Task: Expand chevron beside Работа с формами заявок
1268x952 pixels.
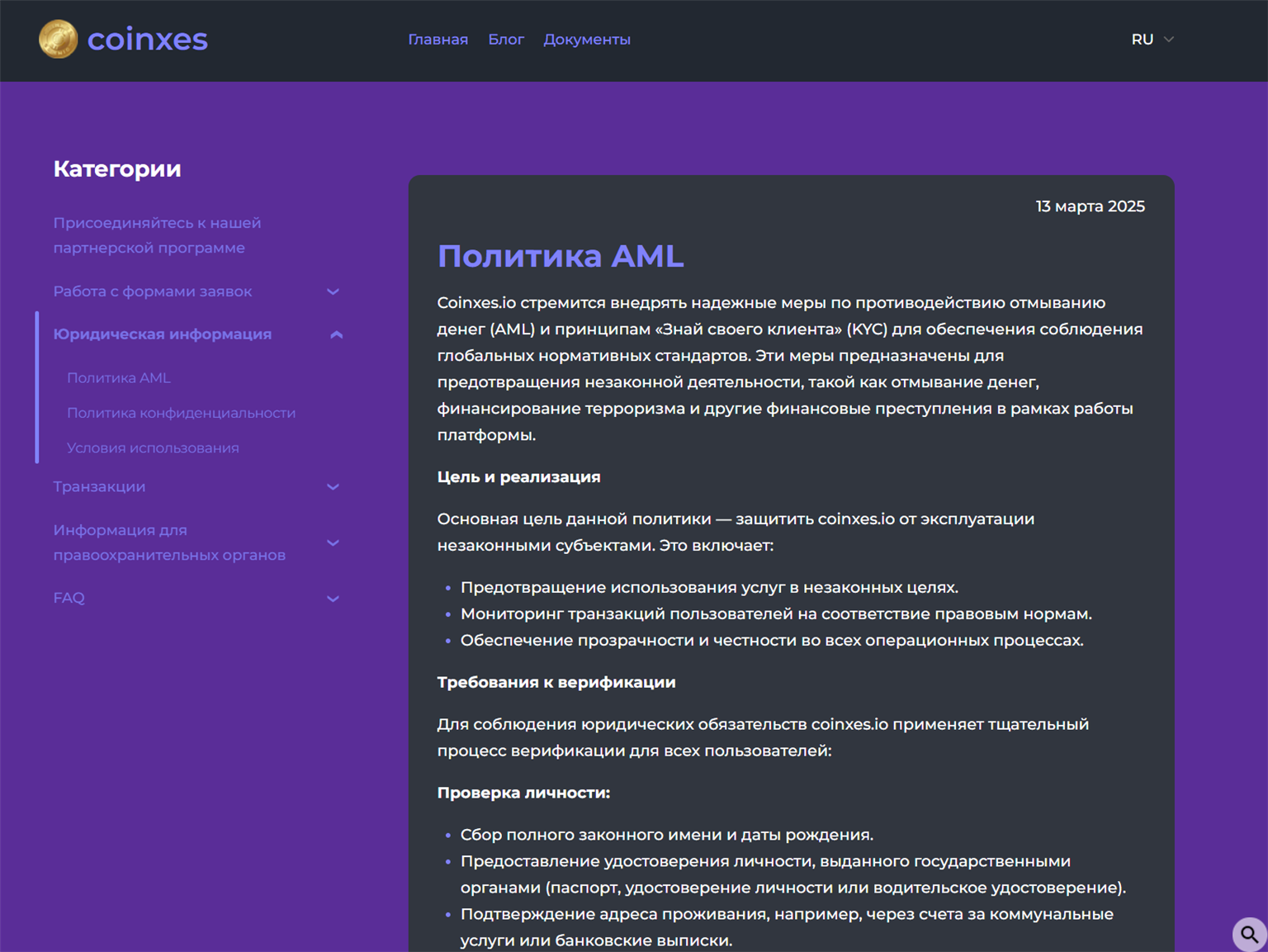Action: pos(334,291)
